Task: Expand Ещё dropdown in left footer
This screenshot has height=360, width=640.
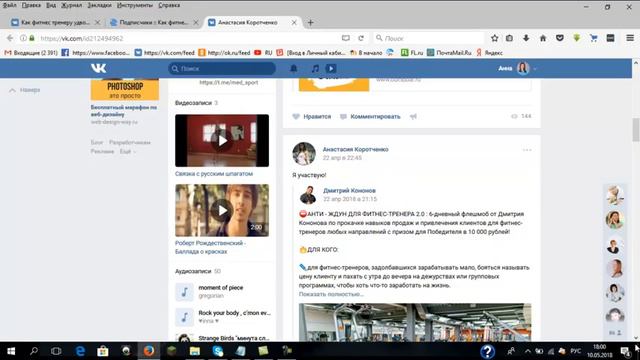Action: 127,151
